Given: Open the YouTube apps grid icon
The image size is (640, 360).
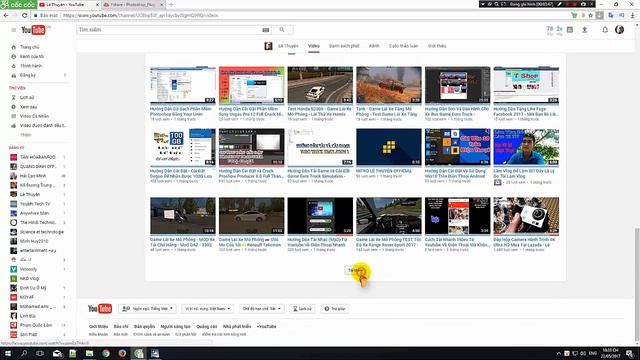Looking at the screenshot, I should 570,30.
